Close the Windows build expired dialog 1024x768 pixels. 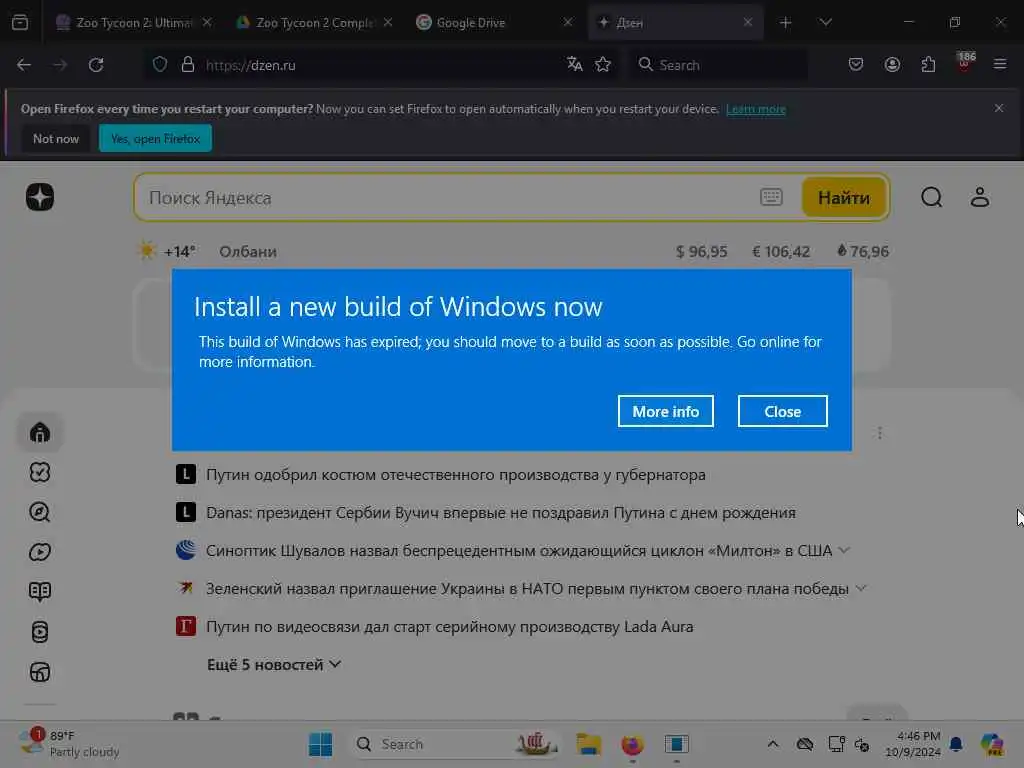[782, 411]
